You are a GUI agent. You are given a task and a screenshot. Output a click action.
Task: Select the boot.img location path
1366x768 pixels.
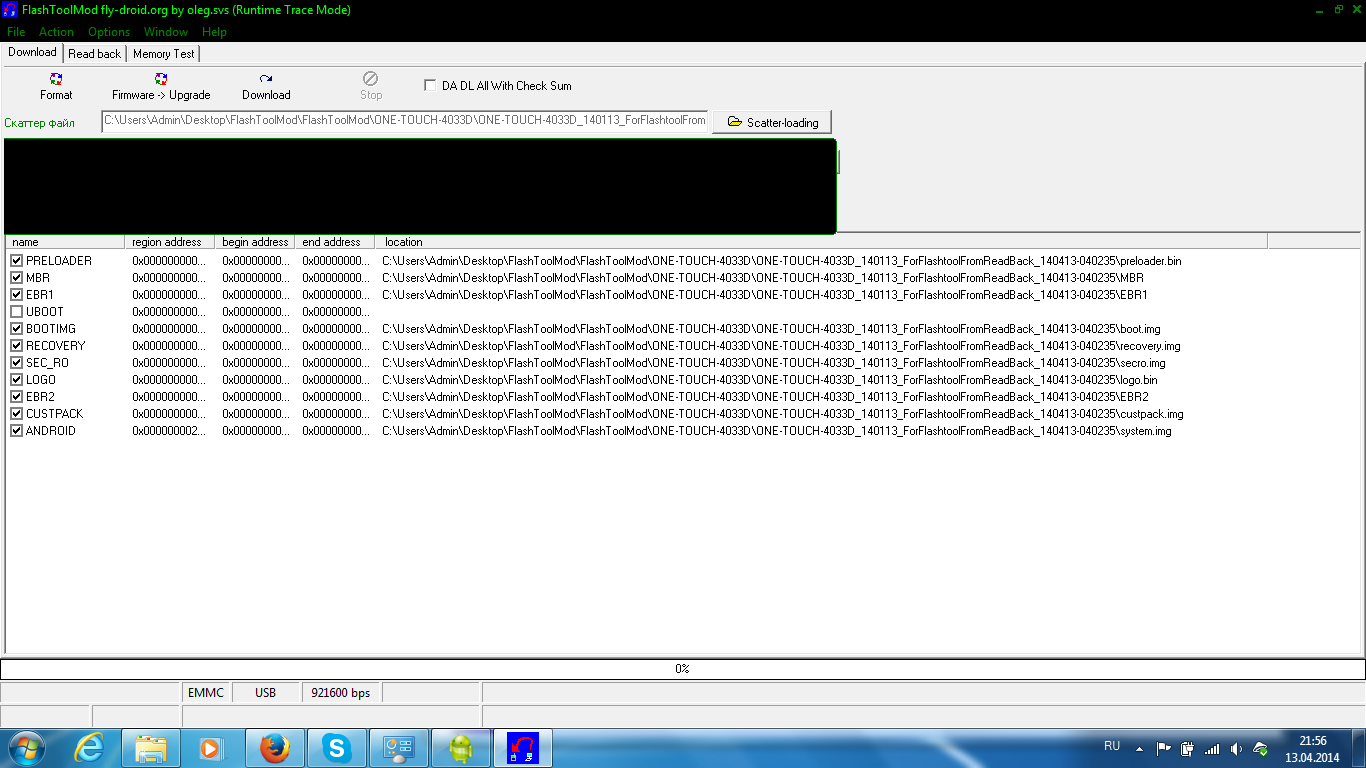pyautogui.click(x=771, y=329)
